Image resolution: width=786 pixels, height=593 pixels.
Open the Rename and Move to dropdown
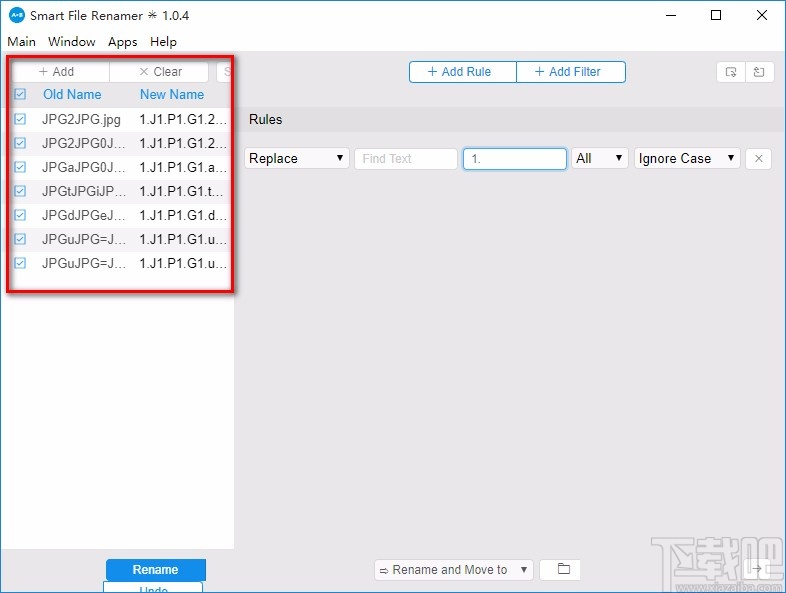[x=454, y=569]
